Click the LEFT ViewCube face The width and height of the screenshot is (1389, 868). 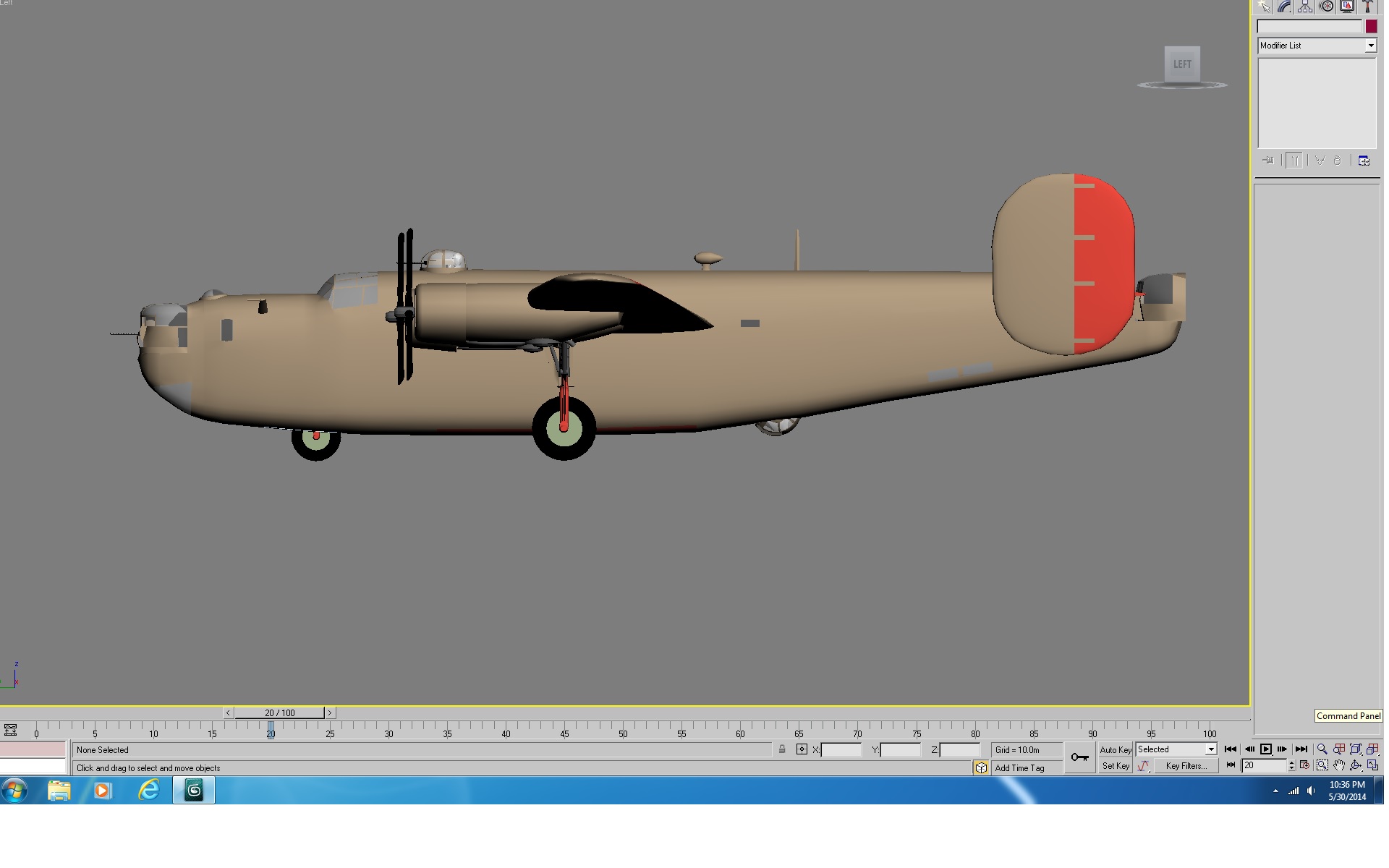click(1182, 64)
